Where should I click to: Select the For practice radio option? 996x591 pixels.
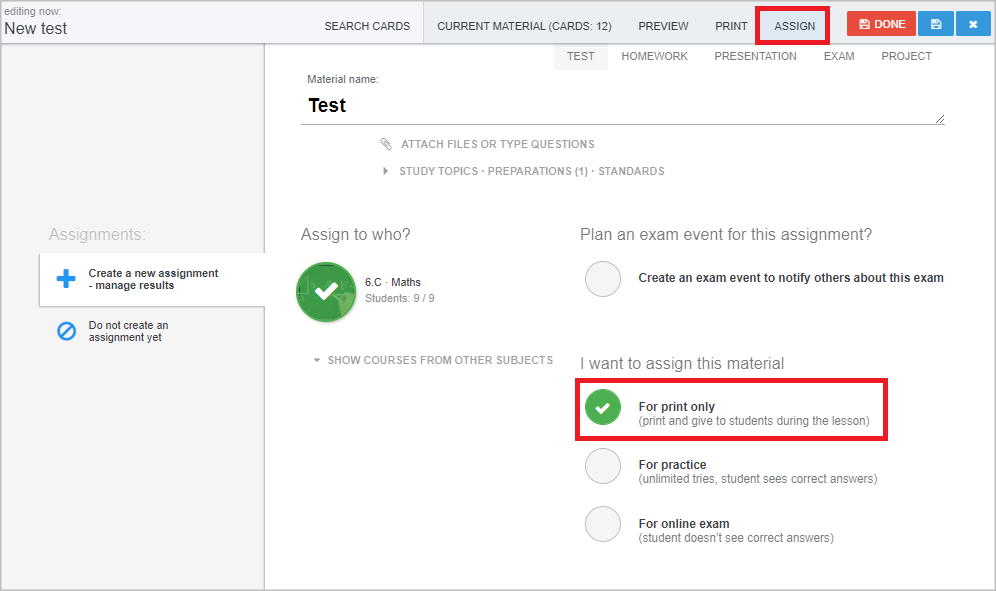point(603,466)
